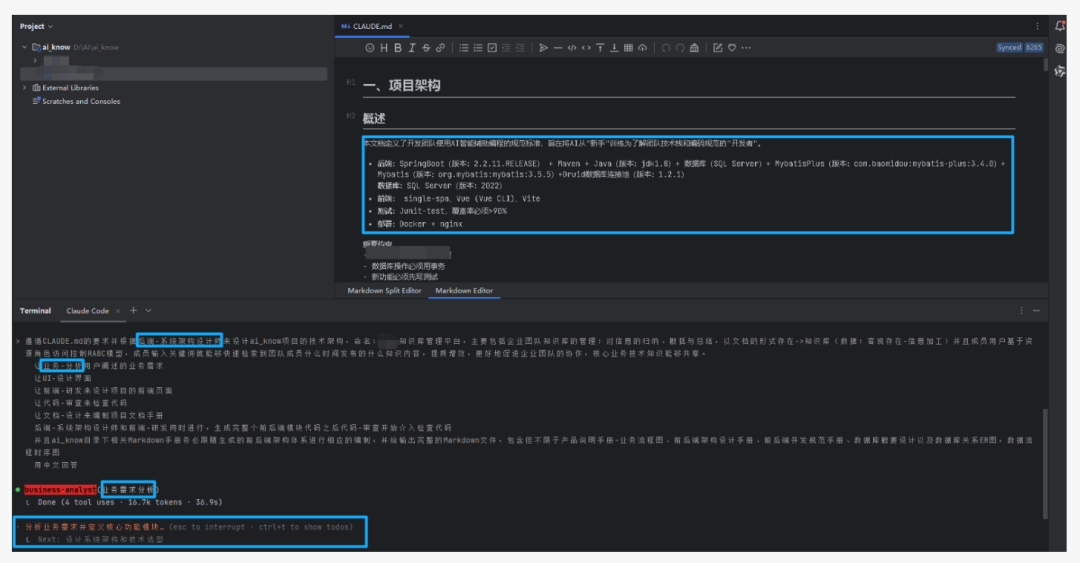
Task: Open terminal panel options kebab menu
Action: [x=1021, y=311]
